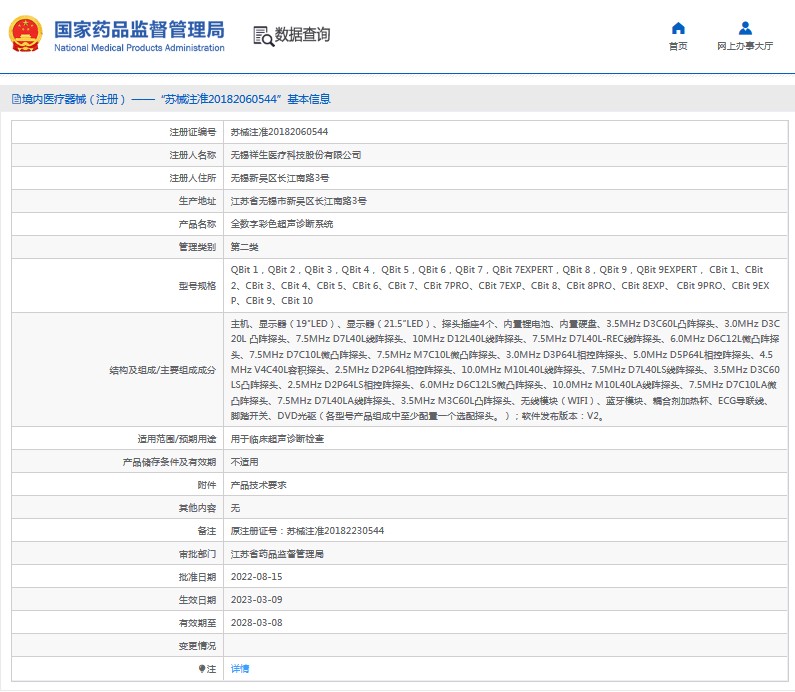Click the national emblem logo
The image size is (795, 692).
tap(26, 36)
